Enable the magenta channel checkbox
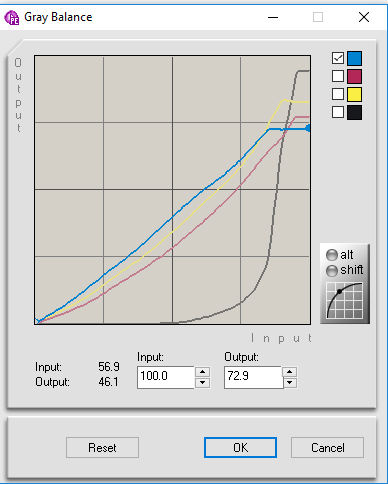388x484 pixels. (338, 76)
